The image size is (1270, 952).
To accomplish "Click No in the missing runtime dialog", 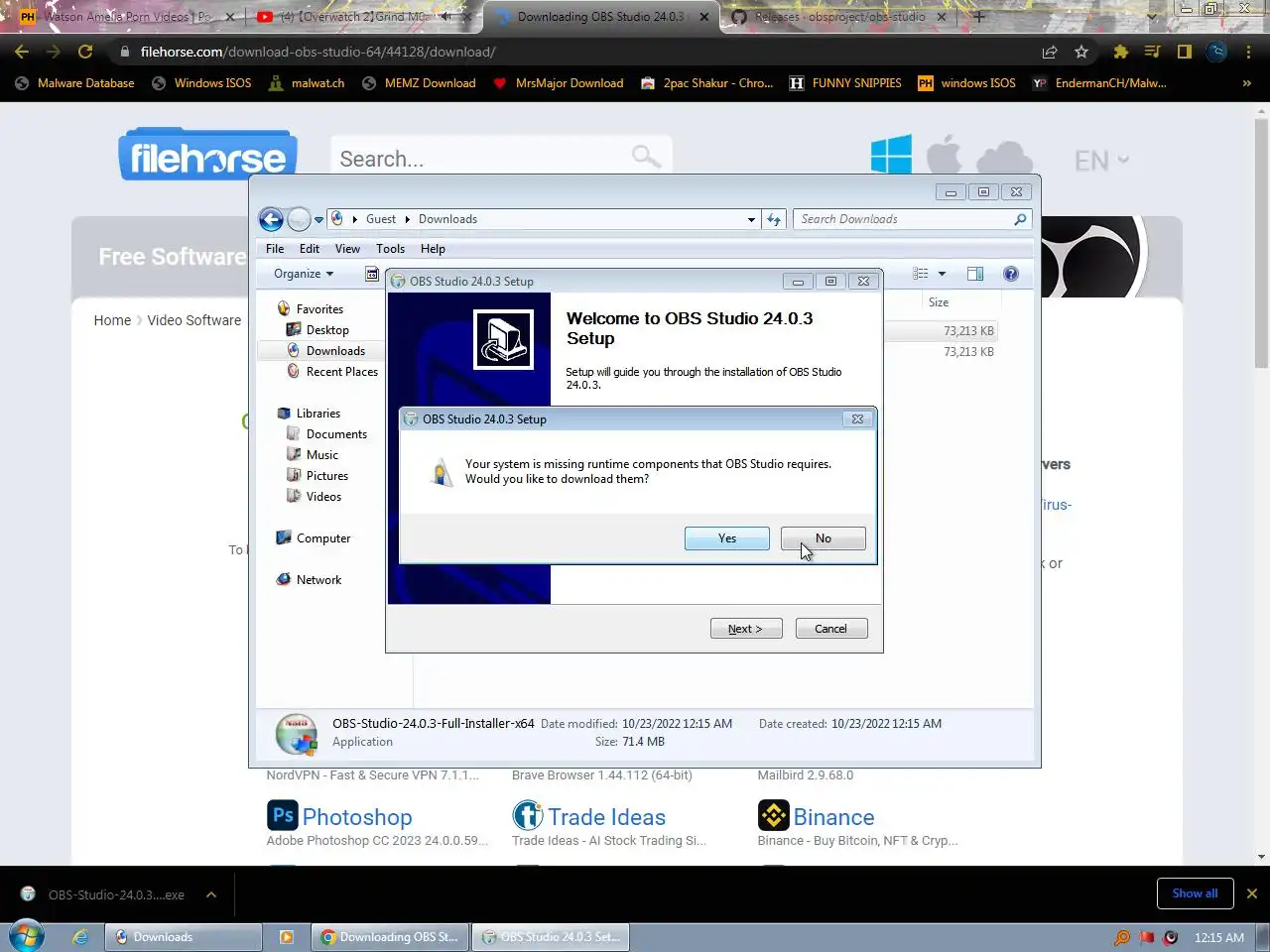I will 823,538.
